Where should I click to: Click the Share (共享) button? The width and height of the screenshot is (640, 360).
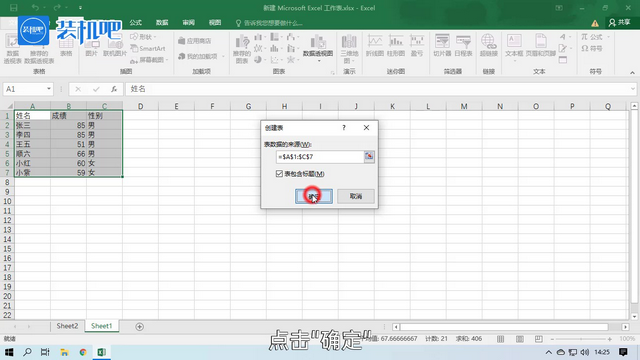click(620, 23)
